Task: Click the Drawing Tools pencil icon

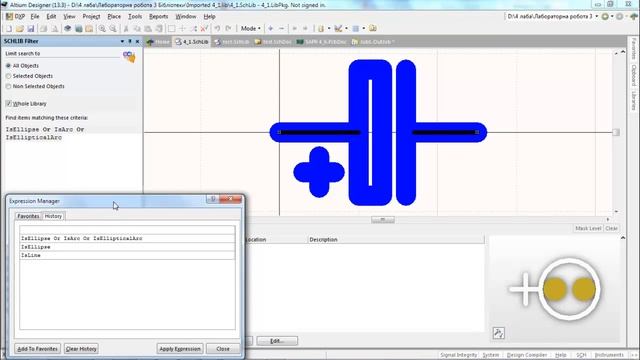Action: pyautogui.click(x=338, y=29)
